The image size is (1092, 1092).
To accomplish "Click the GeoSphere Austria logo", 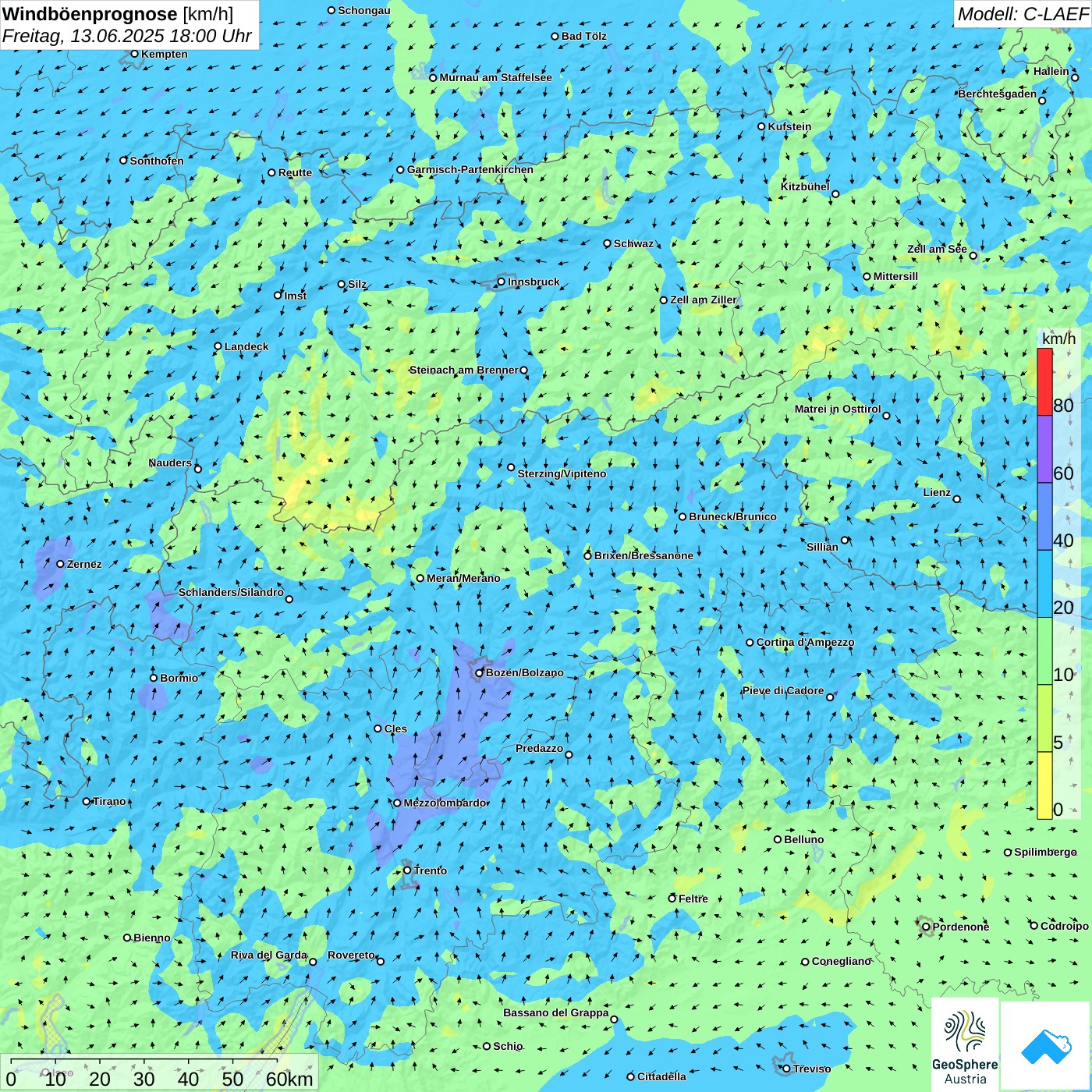I will [965, 1047].
